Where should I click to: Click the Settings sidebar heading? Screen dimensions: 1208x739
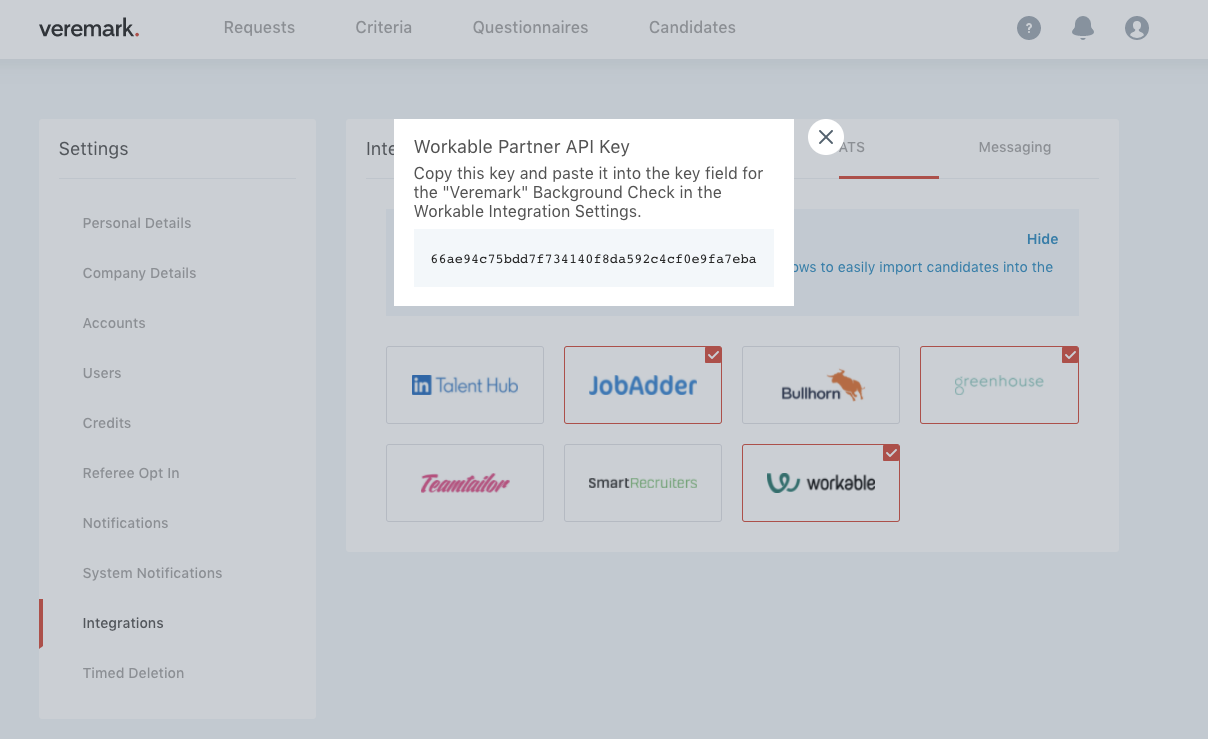(x=94, y=149)
